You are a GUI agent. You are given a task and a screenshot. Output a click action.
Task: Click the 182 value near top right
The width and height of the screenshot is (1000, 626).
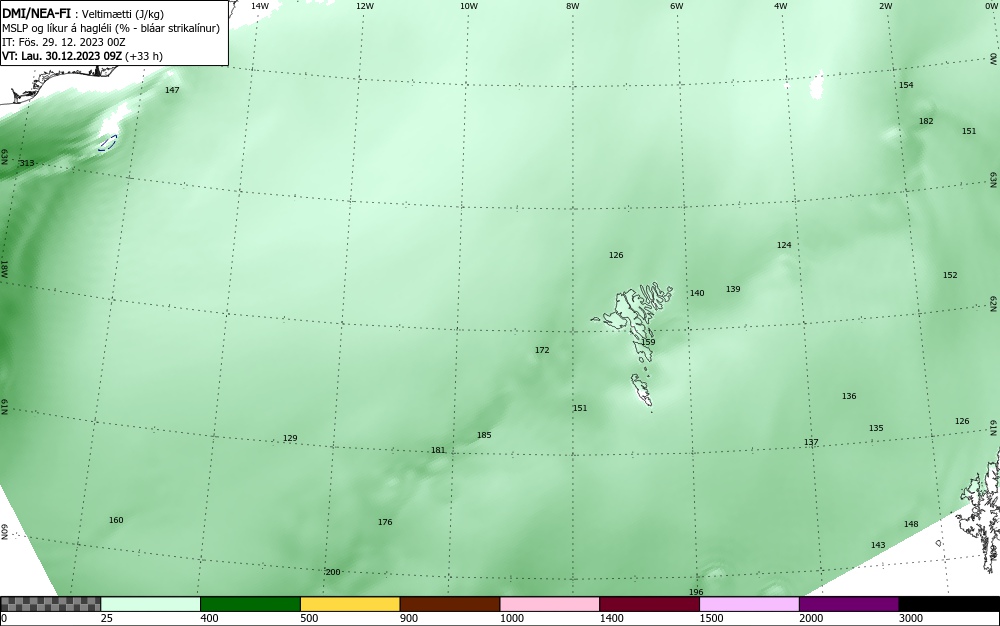point(926,121)
